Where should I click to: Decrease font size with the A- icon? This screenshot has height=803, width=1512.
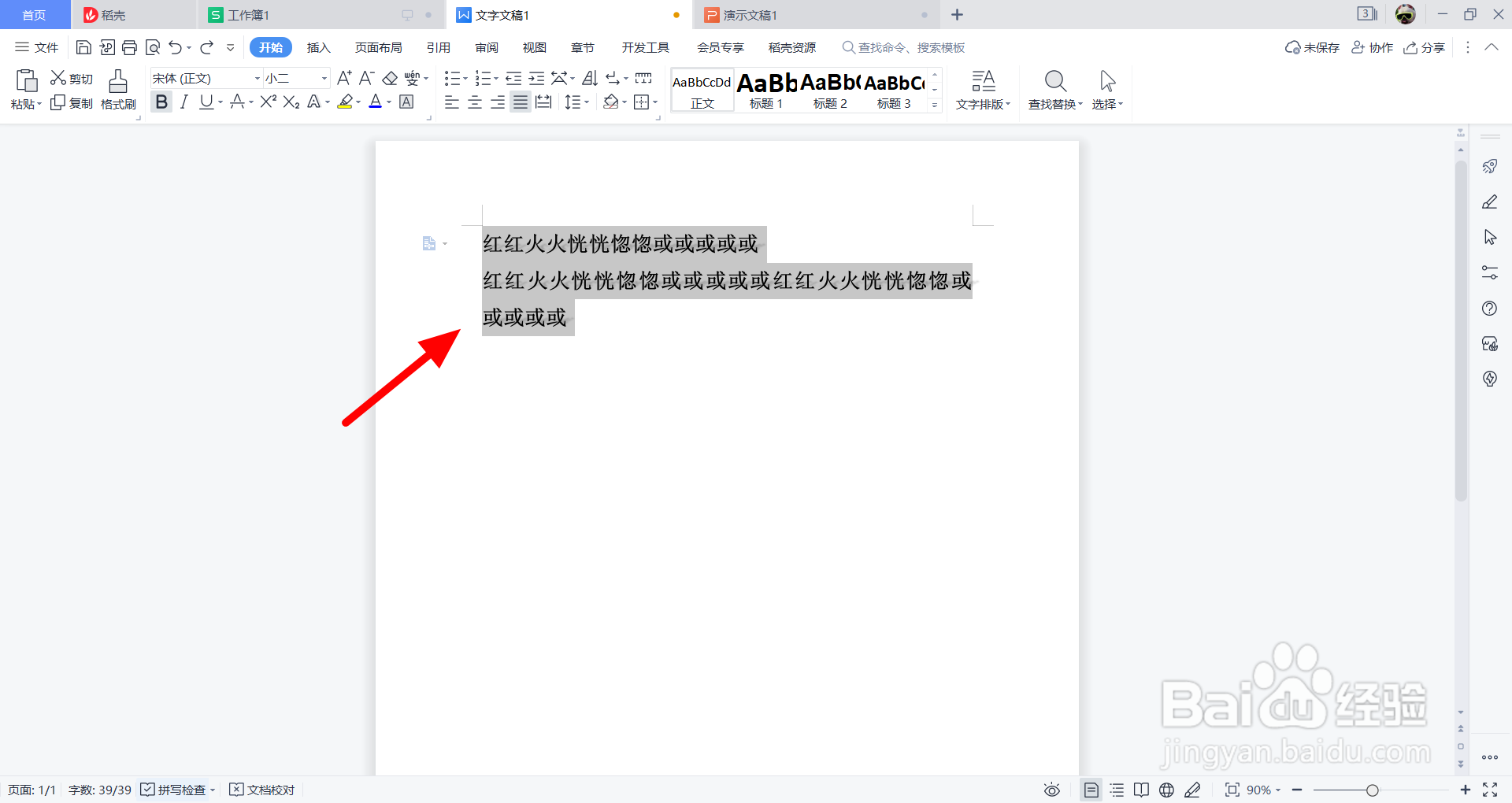point(366,78)
